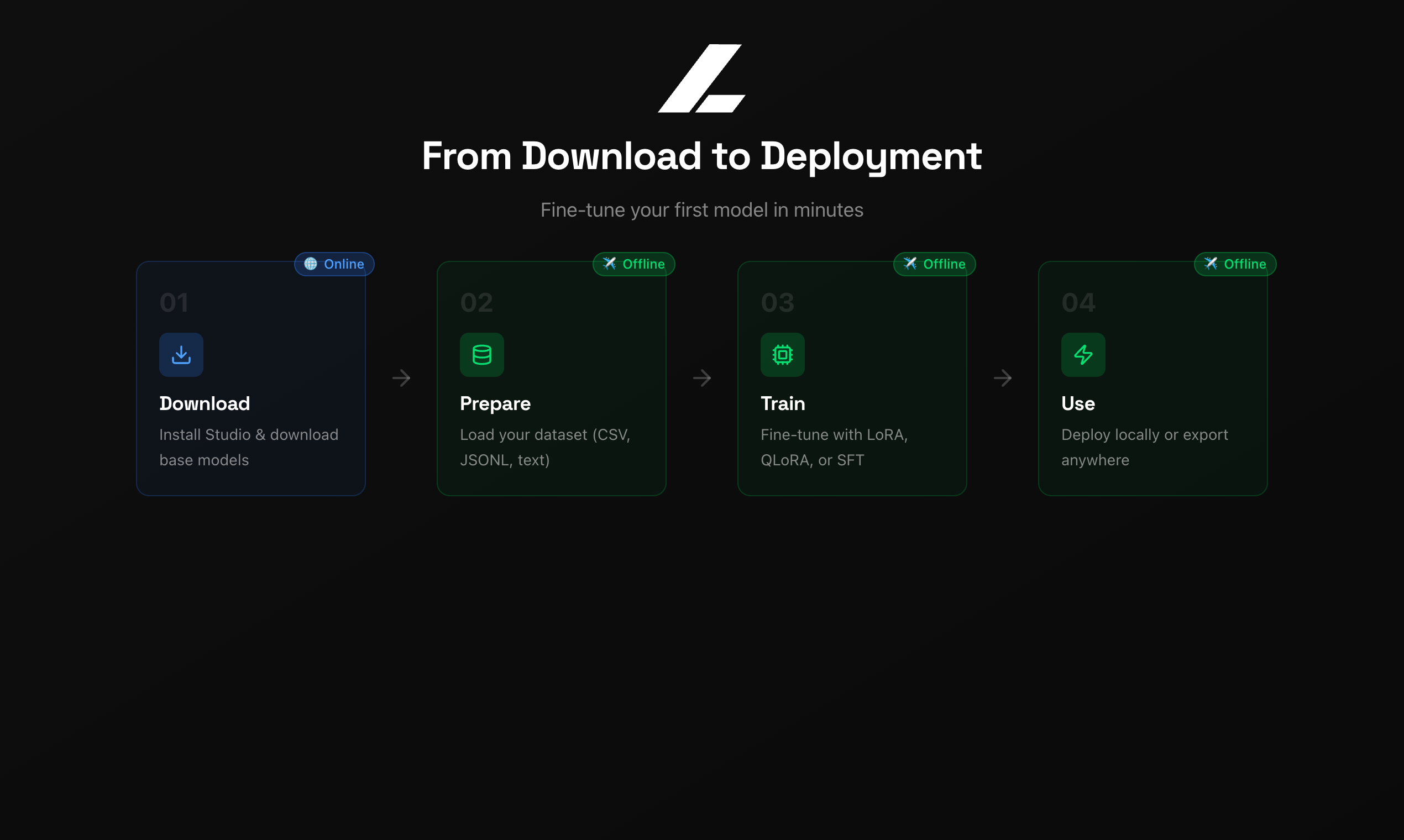Viewport: 1404px width, 840px height.
Task: Click the globe icon in the Online badge
Action: point(311,264)
